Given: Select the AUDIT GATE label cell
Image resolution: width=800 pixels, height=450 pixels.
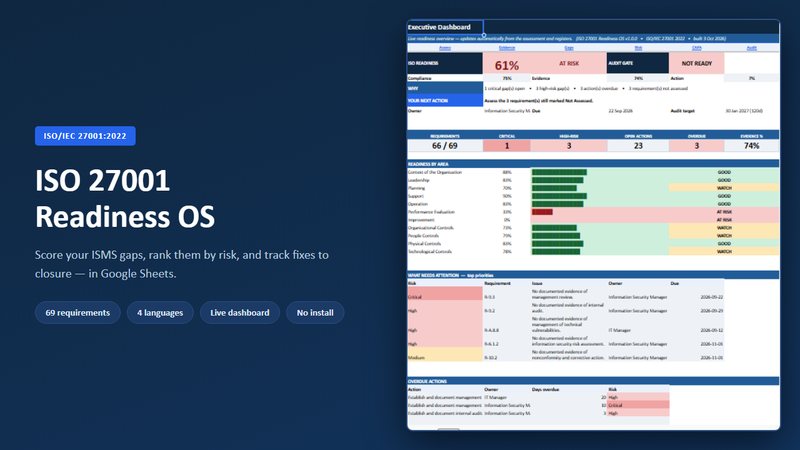Looking at the screenshot, I should [638, 63].
